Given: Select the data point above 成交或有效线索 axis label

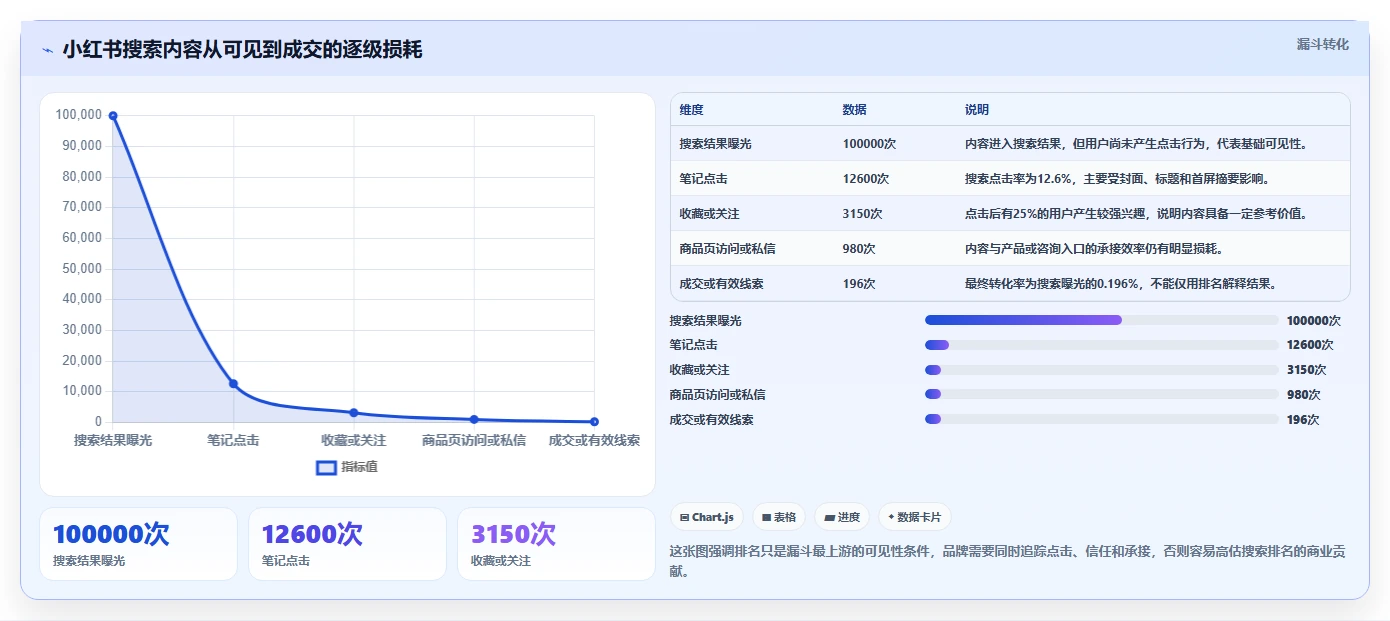Looking at the screenshot, I should tap(594, 422).
